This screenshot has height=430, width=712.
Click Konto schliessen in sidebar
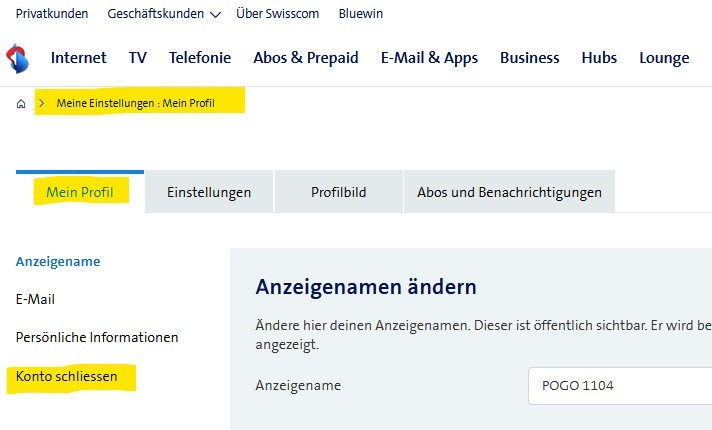click(x=67, y=377)
